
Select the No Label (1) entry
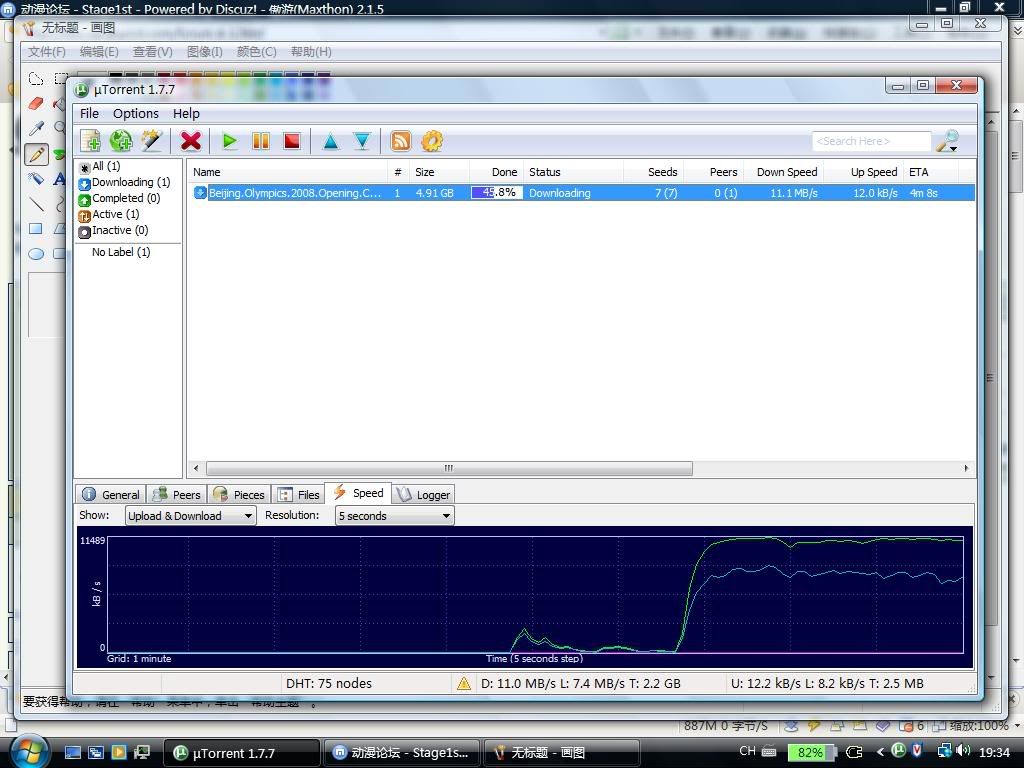(x=121, y=252)
